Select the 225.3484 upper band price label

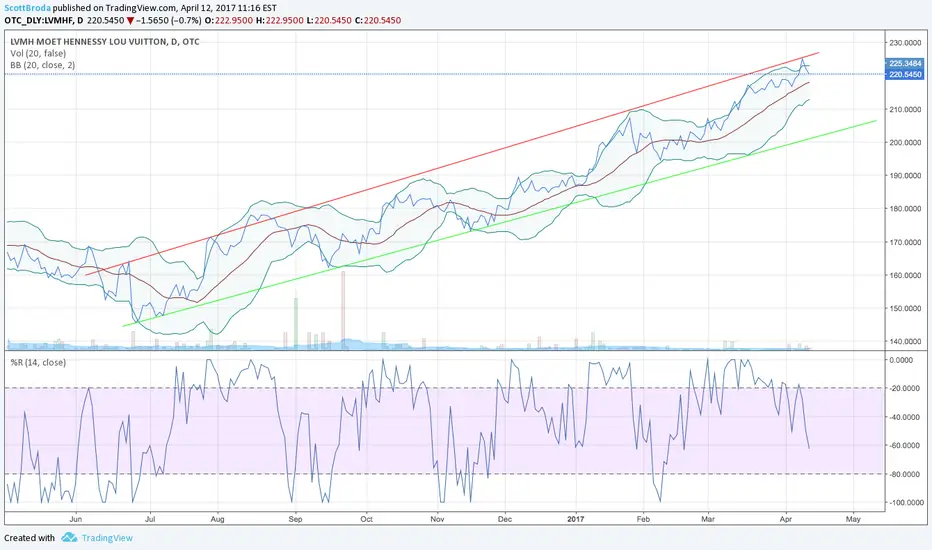tap(905, 63)
